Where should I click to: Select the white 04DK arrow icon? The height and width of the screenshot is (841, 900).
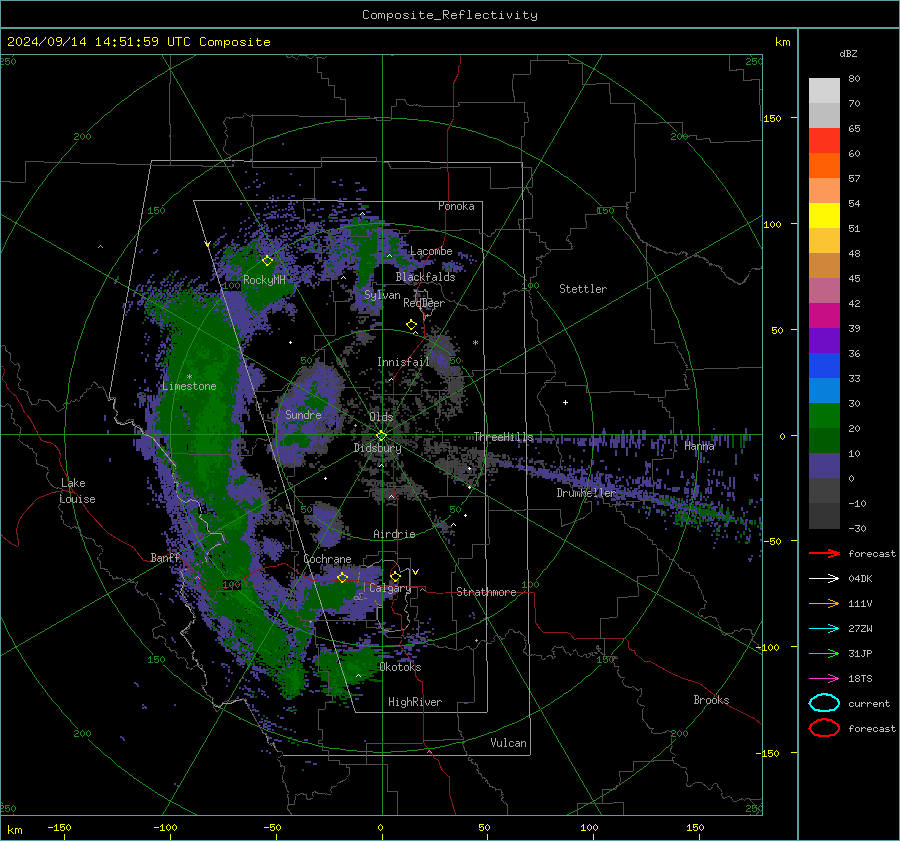[x=824, y=579]
